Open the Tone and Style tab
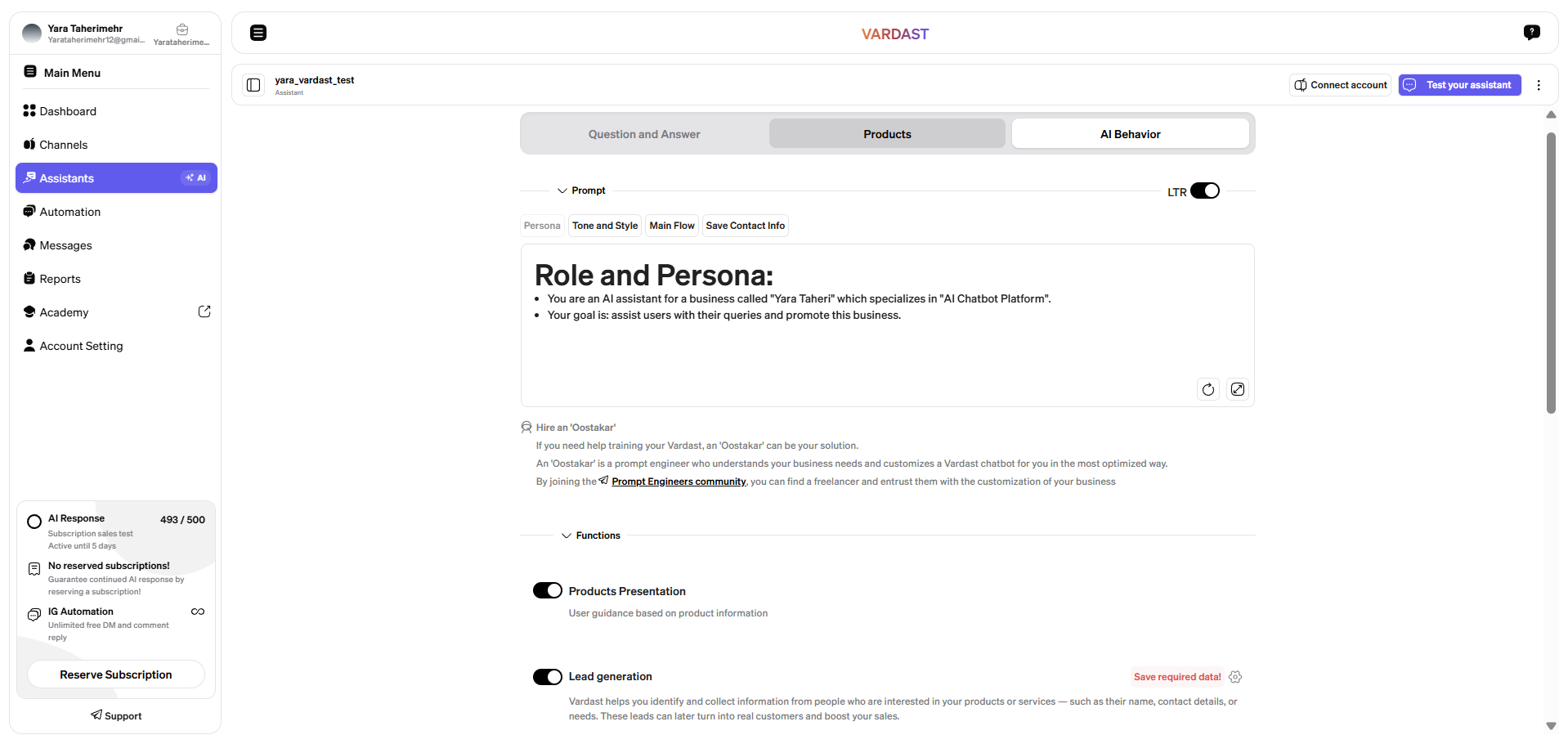Image resolution: width=1568 pixels, height=744 pixels. 604,225
